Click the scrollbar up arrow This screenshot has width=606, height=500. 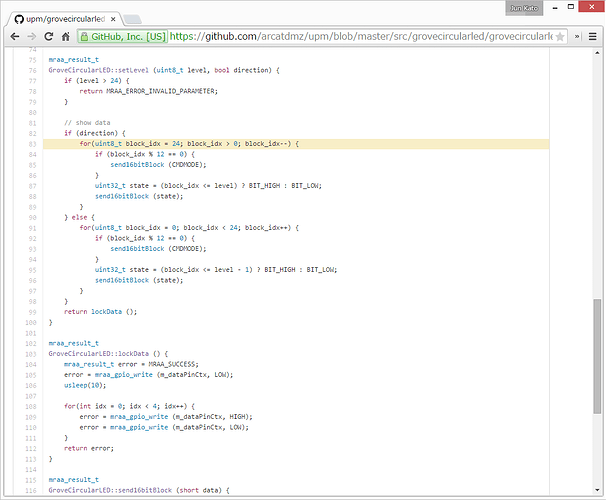(597, 53)
